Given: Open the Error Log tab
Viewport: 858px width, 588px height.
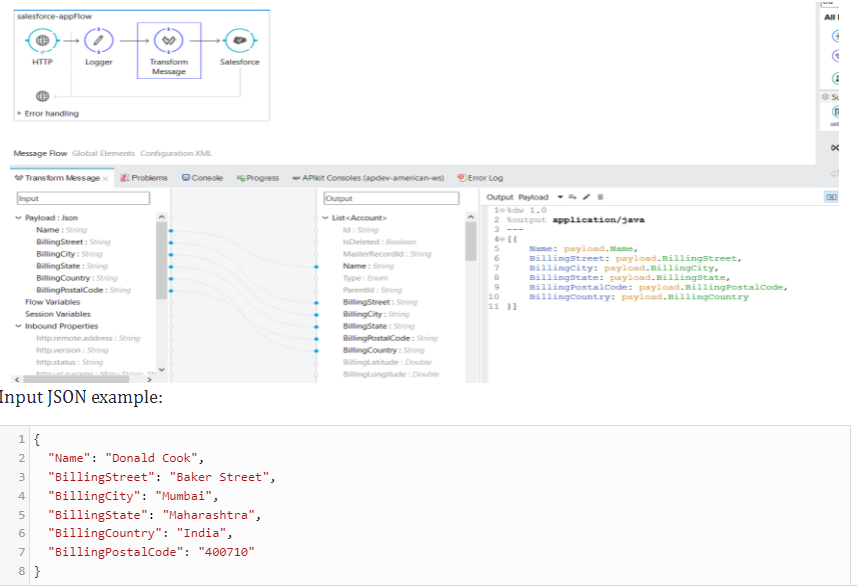Looking at the screenshot, I should (480, 178).
